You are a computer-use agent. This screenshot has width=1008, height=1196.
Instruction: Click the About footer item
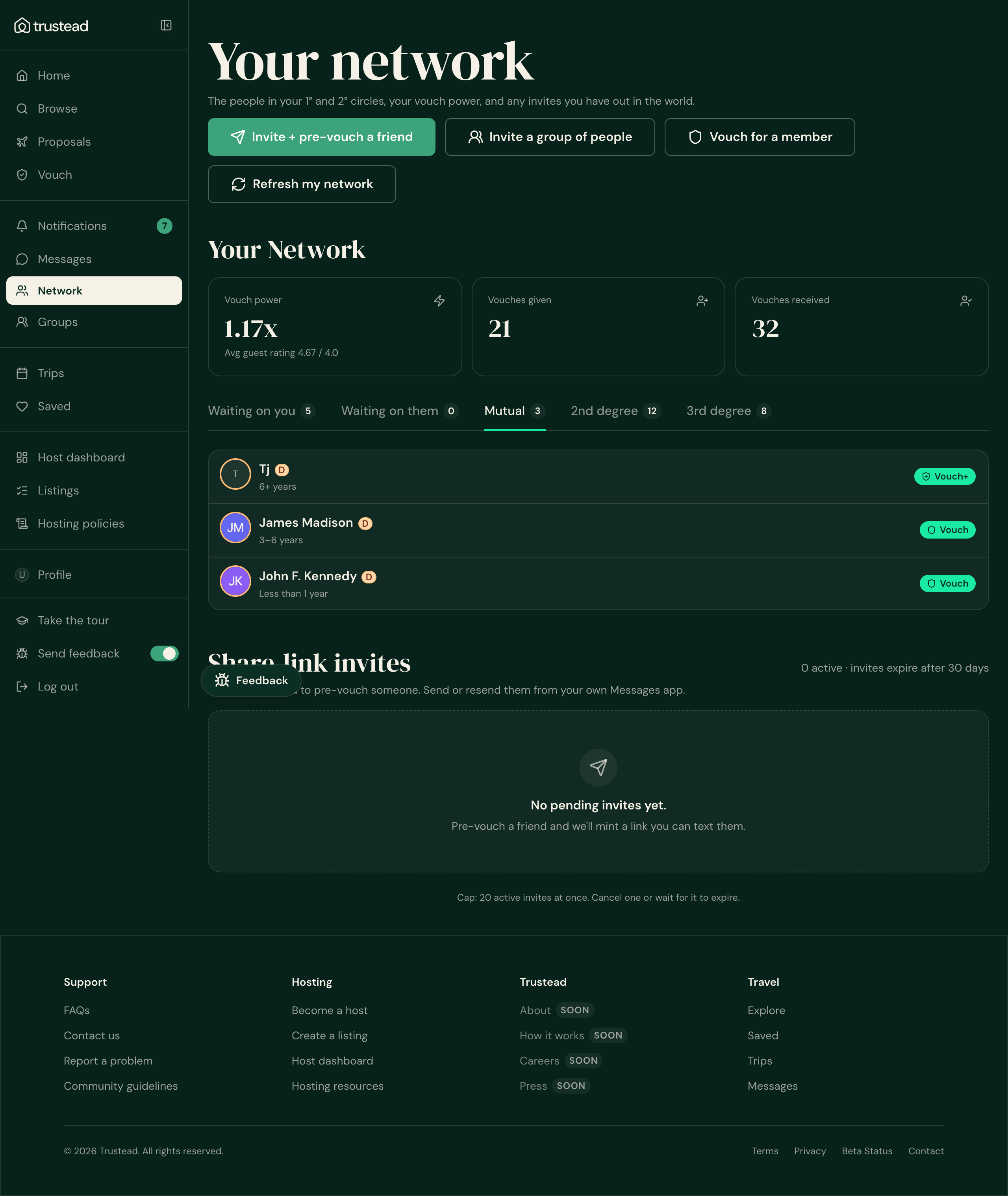point(535,1010)
